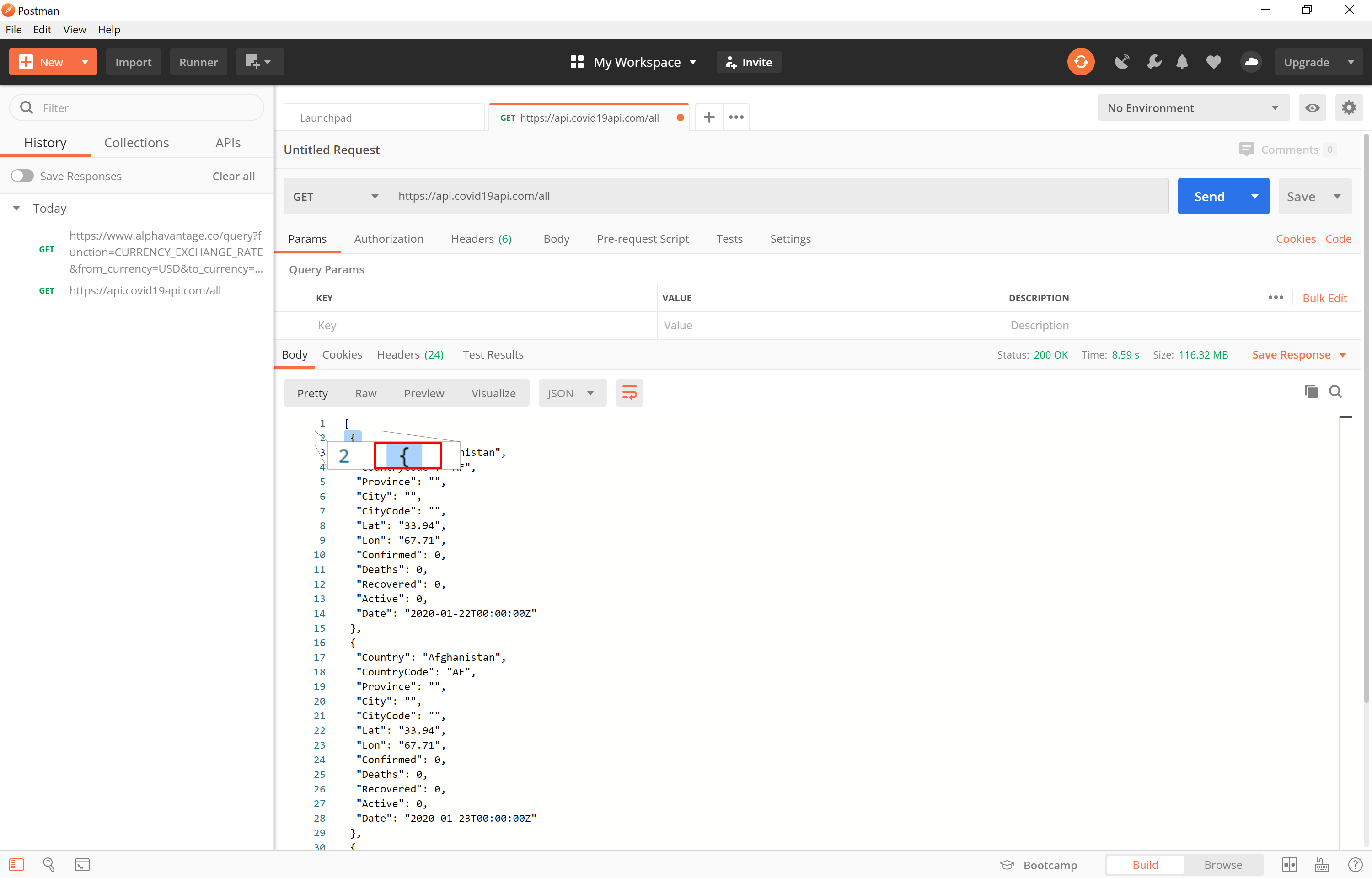Open the GET method dropdown

point(336,196)
